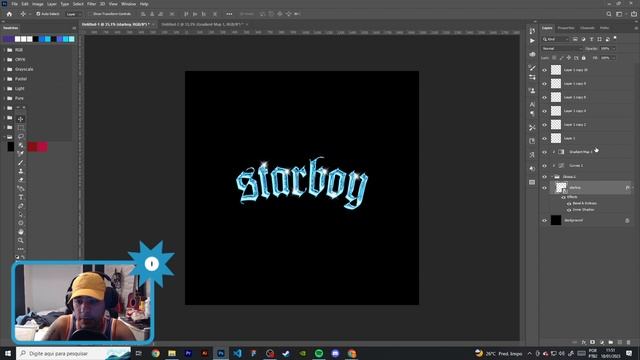Select the Brush tool
The width and height of the screenshot is (640, 360).
coord(20,162)
